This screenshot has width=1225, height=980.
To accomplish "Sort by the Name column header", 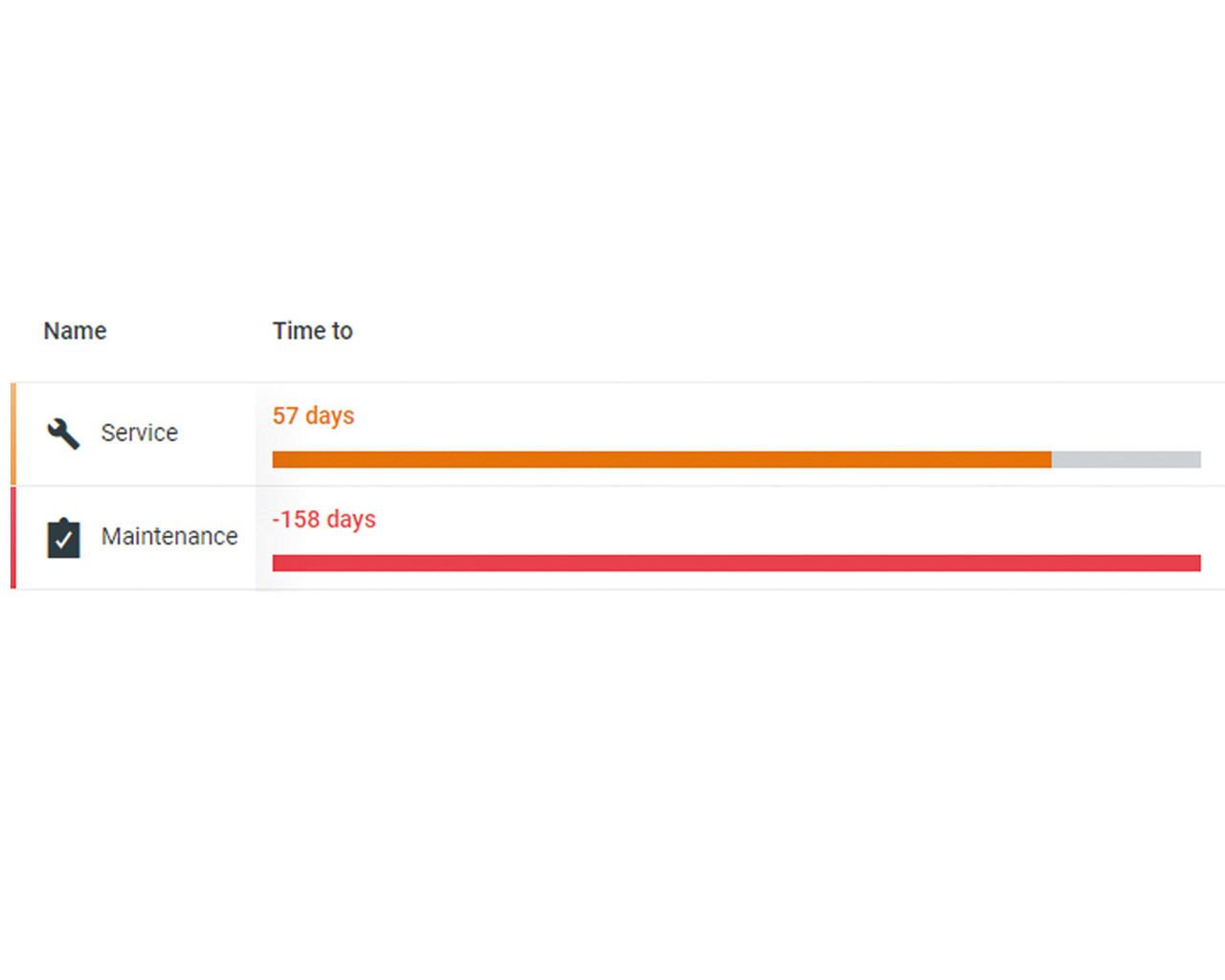I will (75, 331).
